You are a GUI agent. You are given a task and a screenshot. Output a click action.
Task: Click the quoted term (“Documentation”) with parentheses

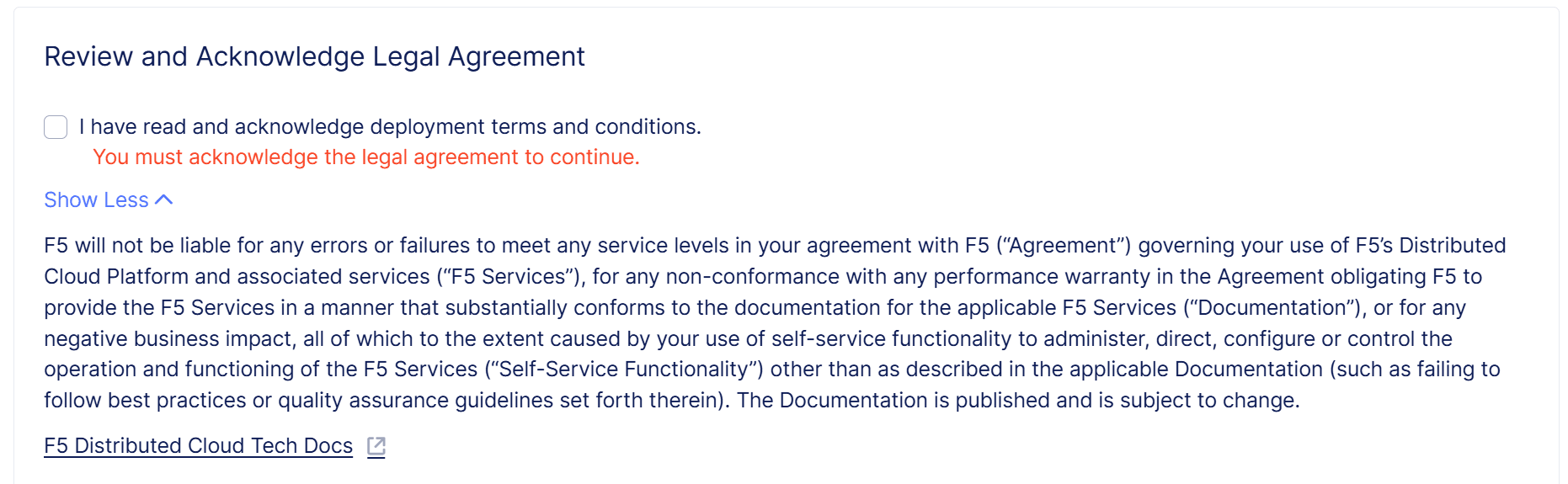point(1272,308)
